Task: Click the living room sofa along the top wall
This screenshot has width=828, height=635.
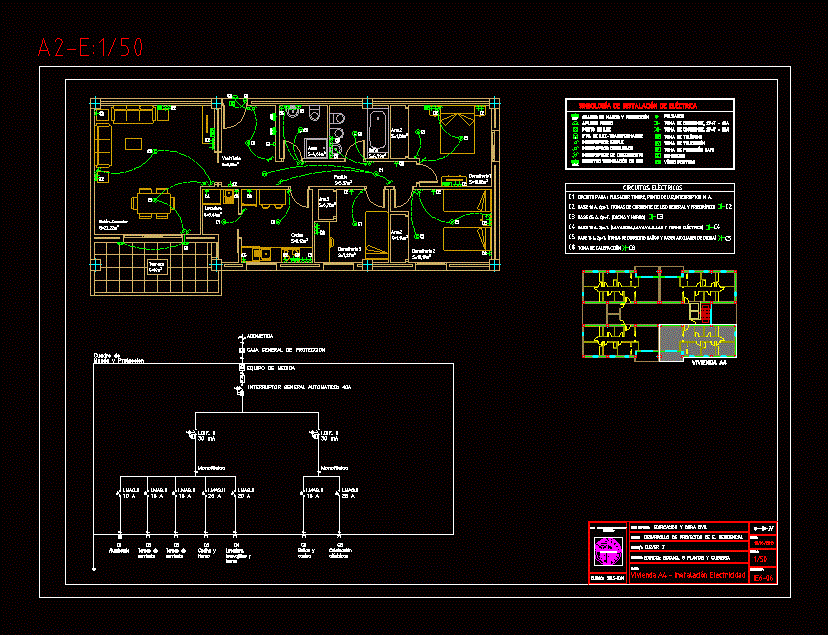Action: pyautogui.click(x=133, y=115)
